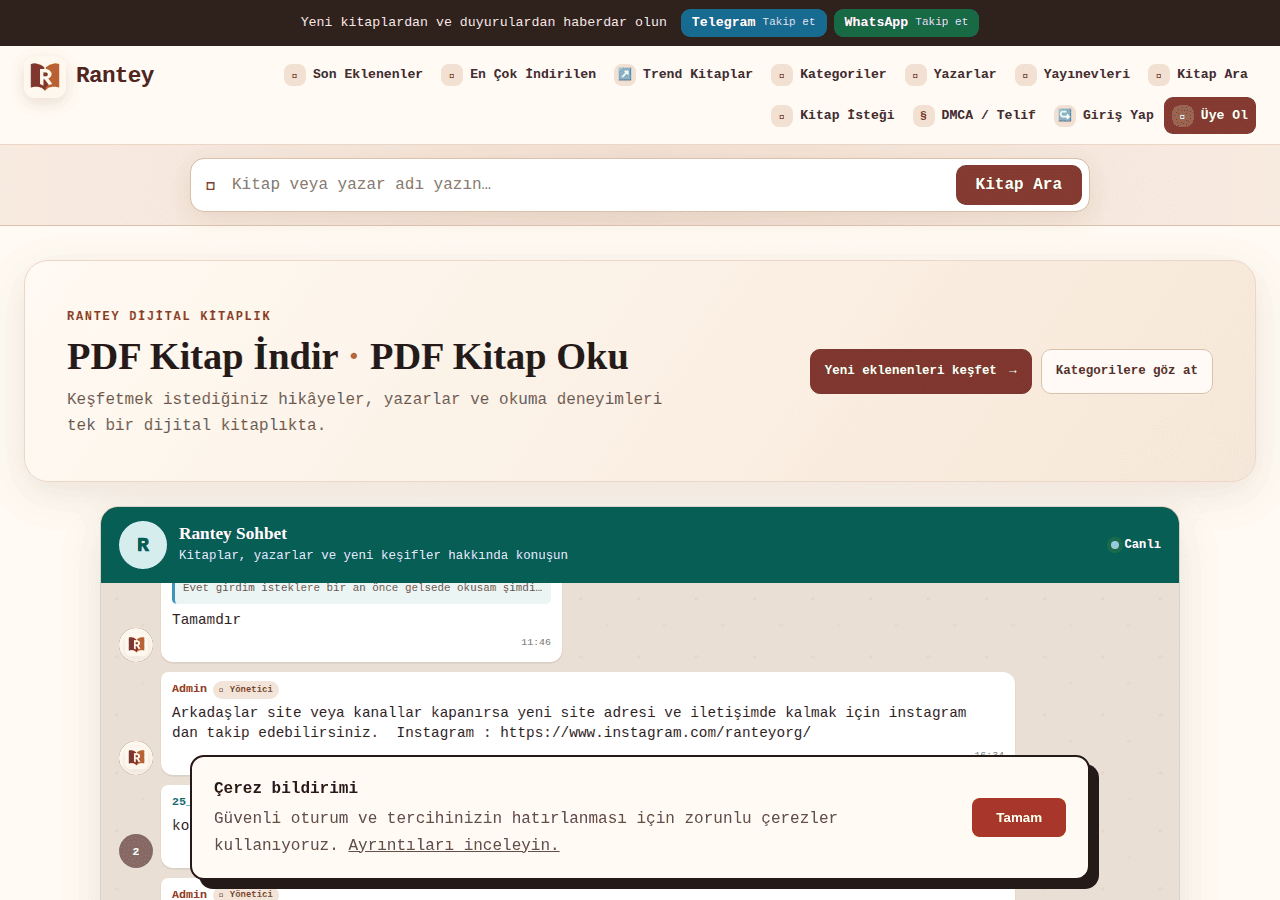Click the Admin name on the Instagram announcement
This screenshot has height=900, width=1280.
[x=189, y=689]
